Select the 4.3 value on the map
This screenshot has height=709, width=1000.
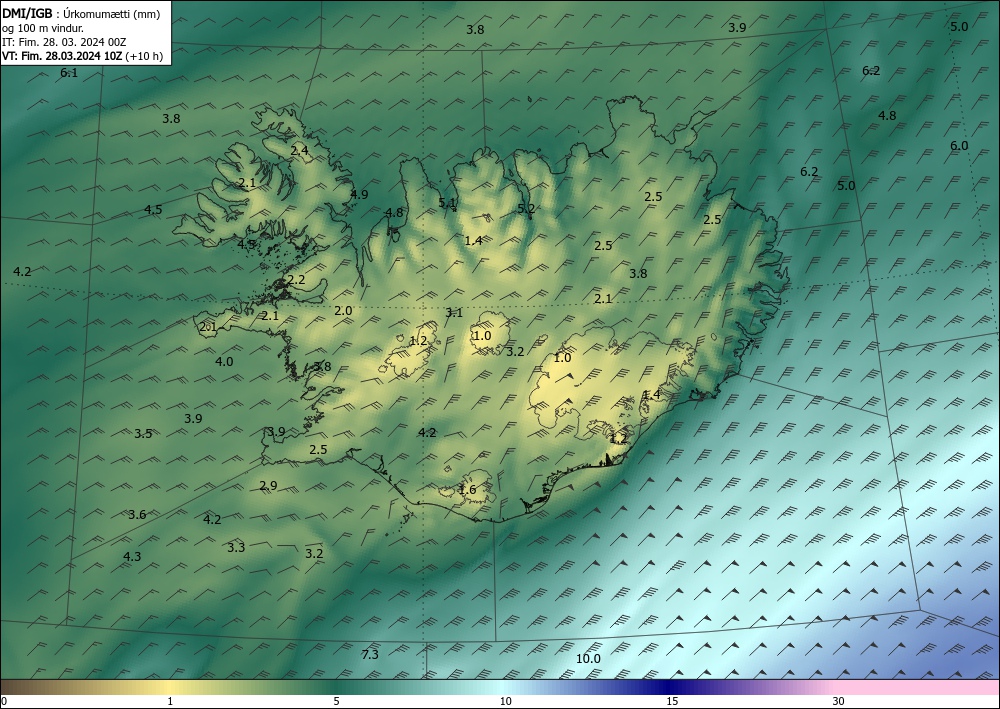pyautogui.click(x=132, y=557)
